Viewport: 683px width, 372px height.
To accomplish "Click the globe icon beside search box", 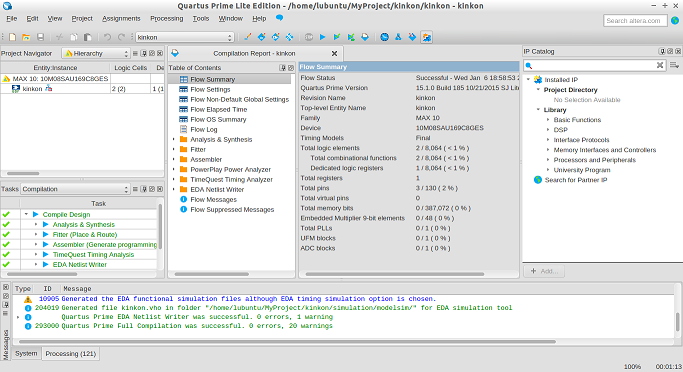I will coord(675,20).
